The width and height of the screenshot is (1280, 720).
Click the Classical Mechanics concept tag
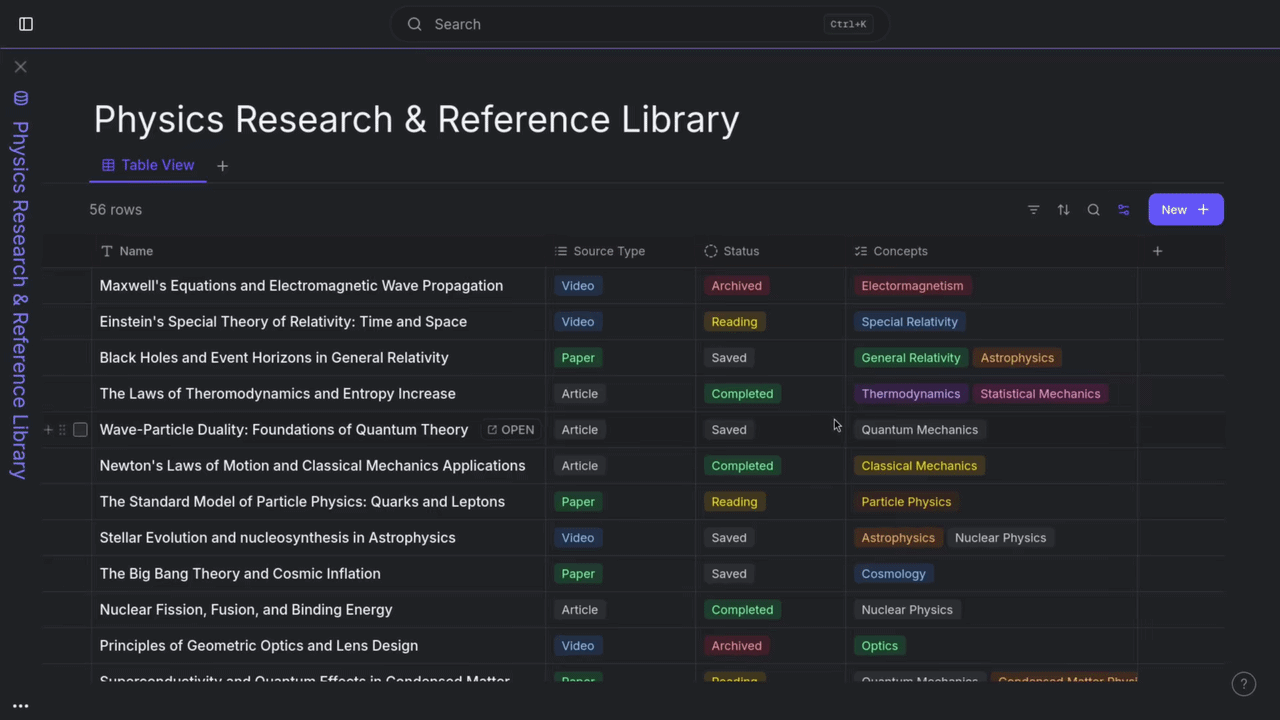(919, 466)
